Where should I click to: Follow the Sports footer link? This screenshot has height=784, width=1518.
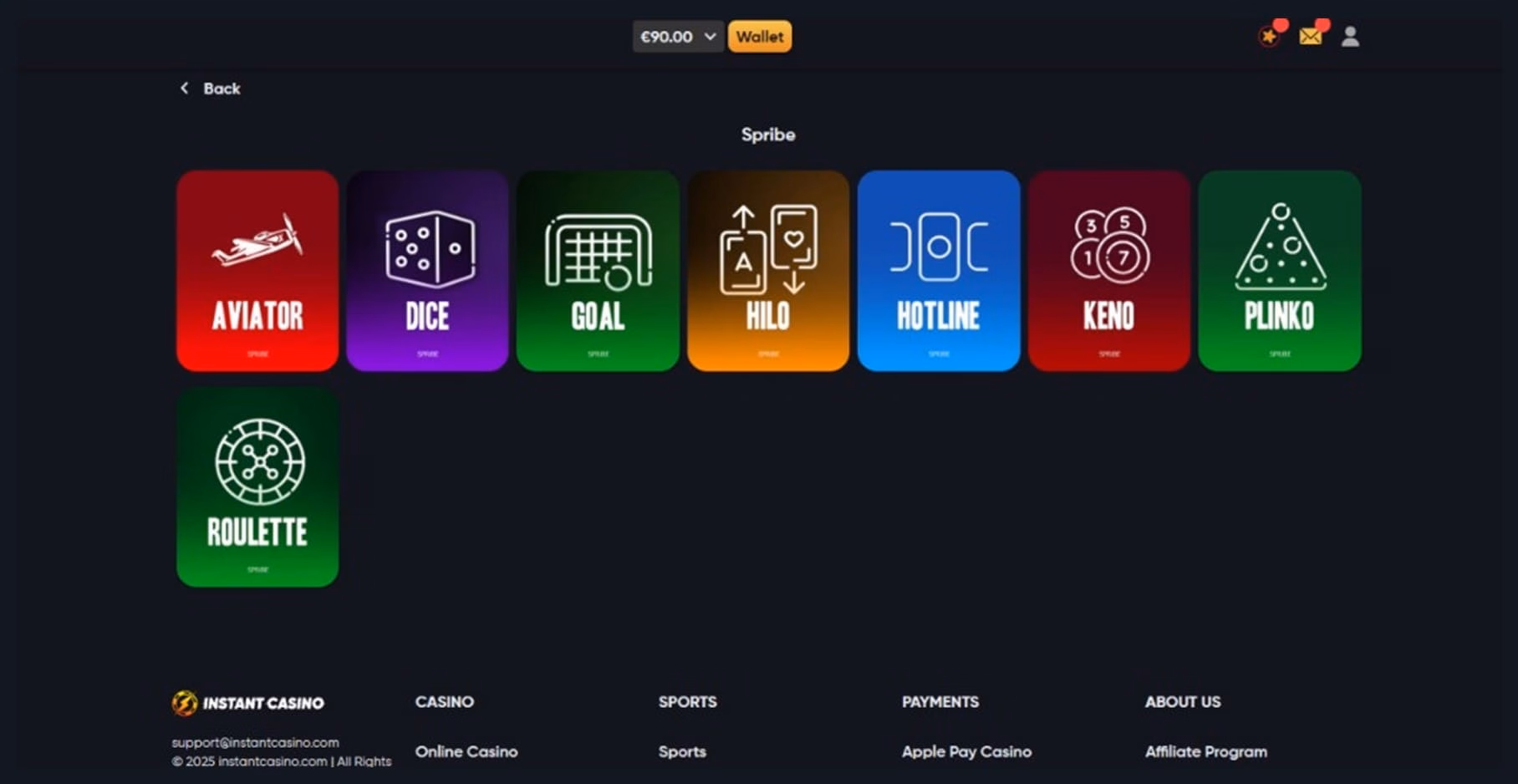pyautogui.click(x=682, y=751)
